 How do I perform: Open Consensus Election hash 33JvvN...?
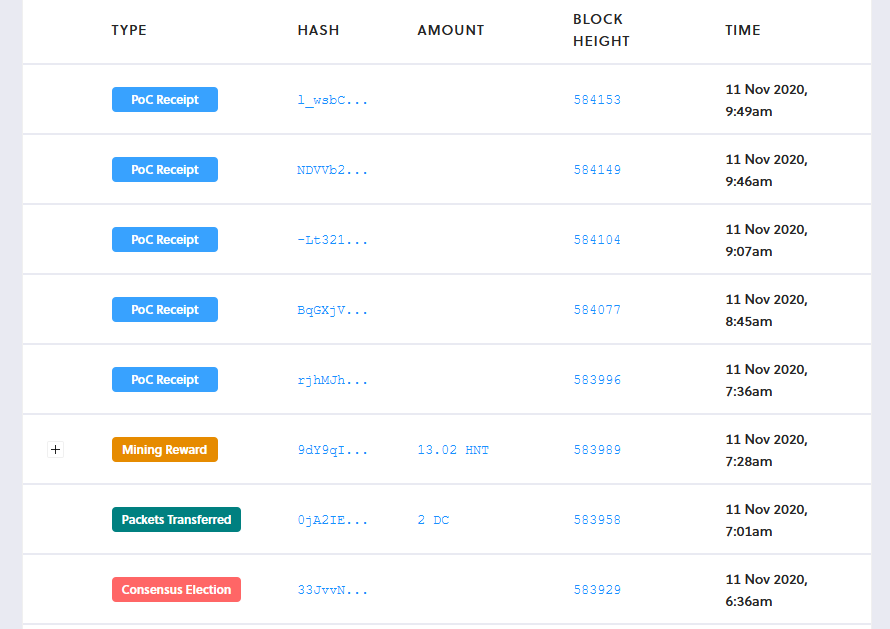pyautogui.click(x=331, y=589)
